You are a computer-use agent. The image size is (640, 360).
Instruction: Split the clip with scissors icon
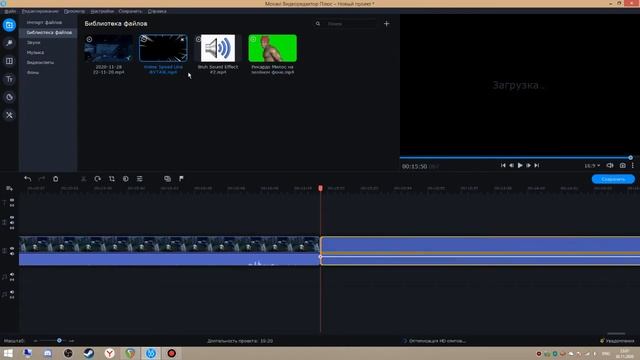[x=83, y=179]
